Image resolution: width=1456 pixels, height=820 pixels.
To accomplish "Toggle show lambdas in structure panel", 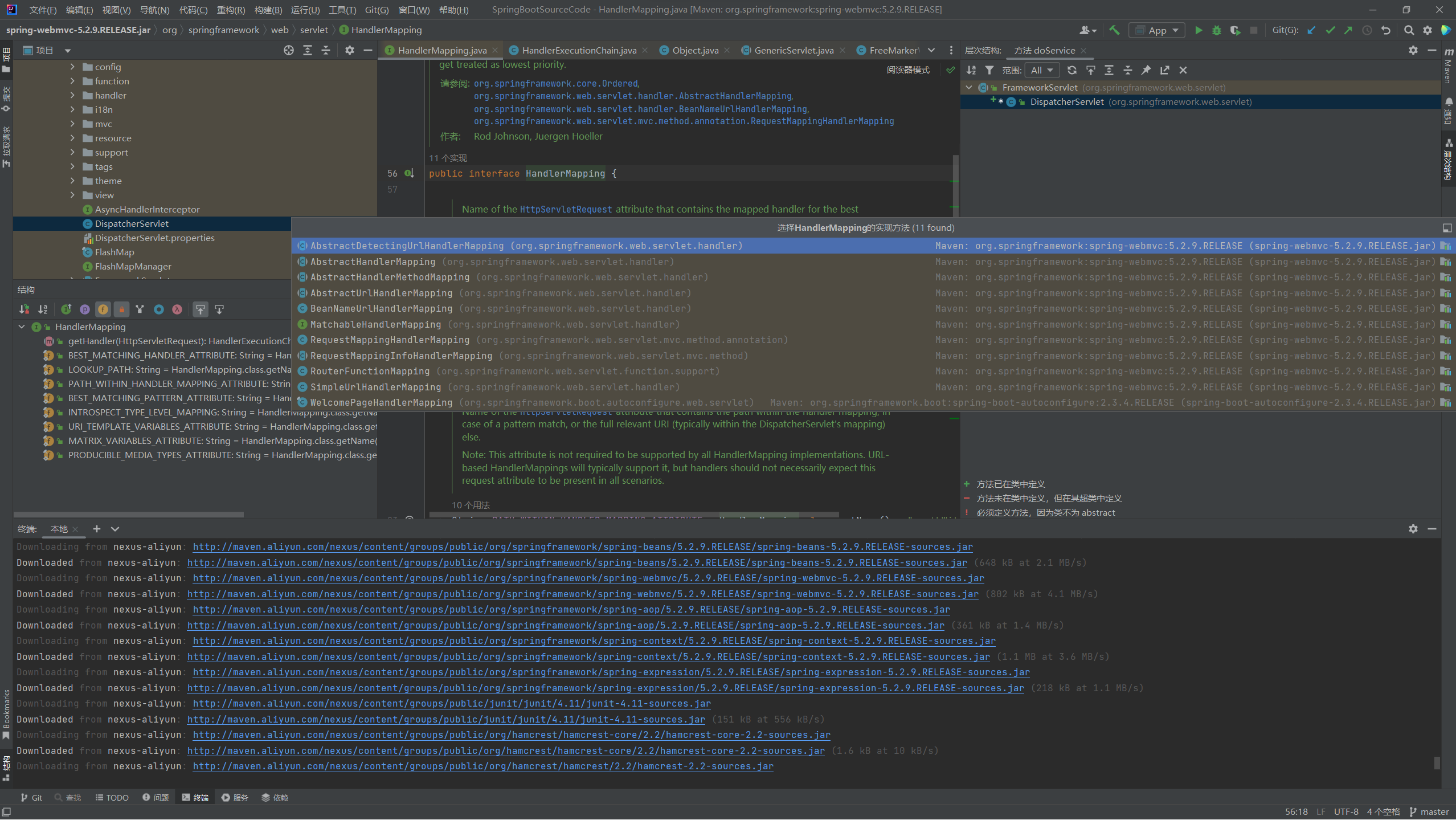I will (177, 309).
